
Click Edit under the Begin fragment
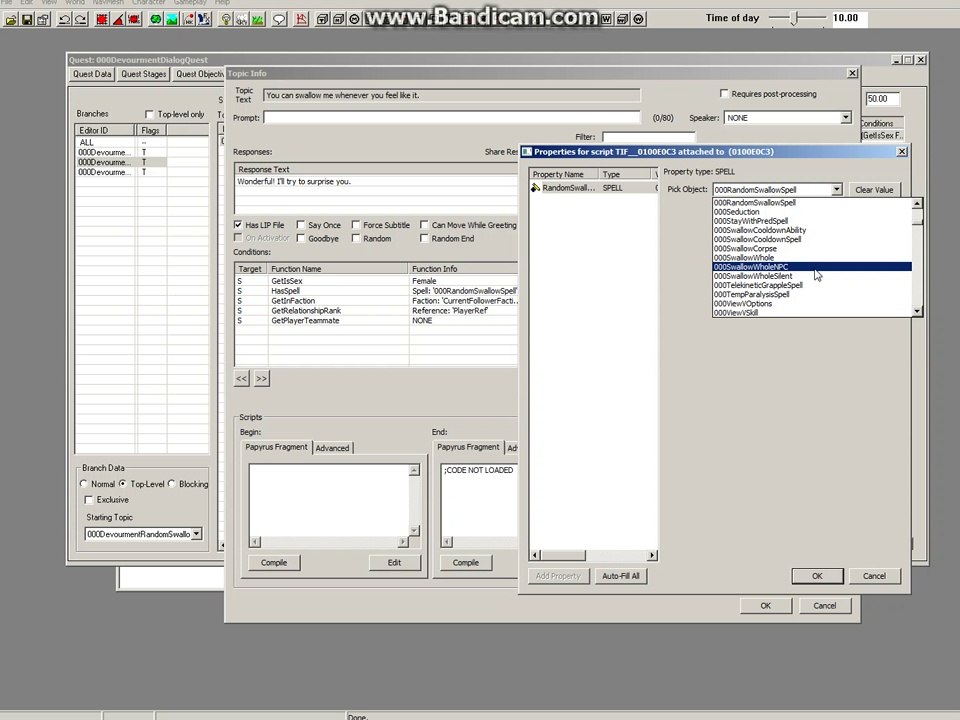[394, 563]
